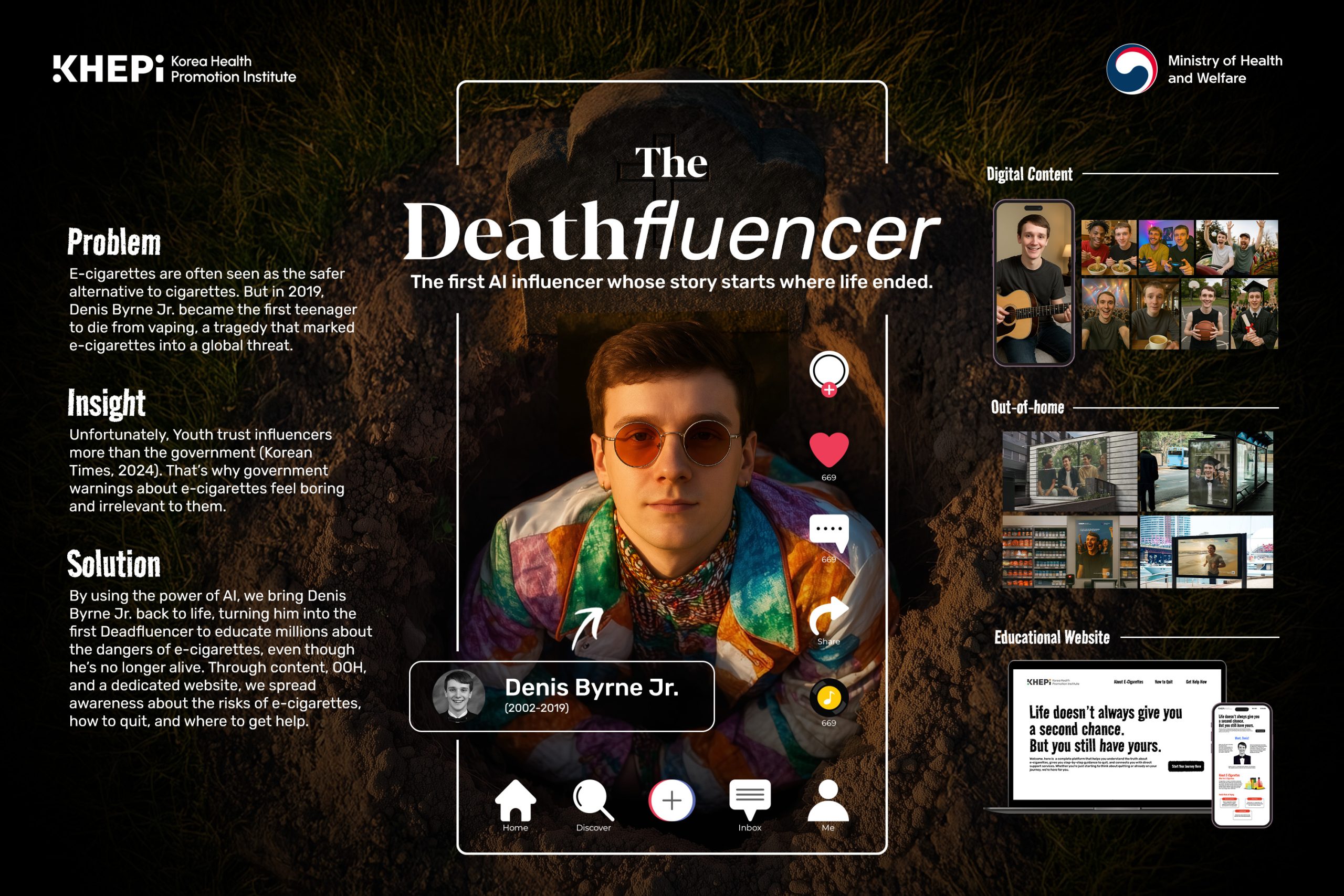Viewport: 1344px width, 896px height.
Task: Go to the Home tab icon
Action: coord(515,800)
